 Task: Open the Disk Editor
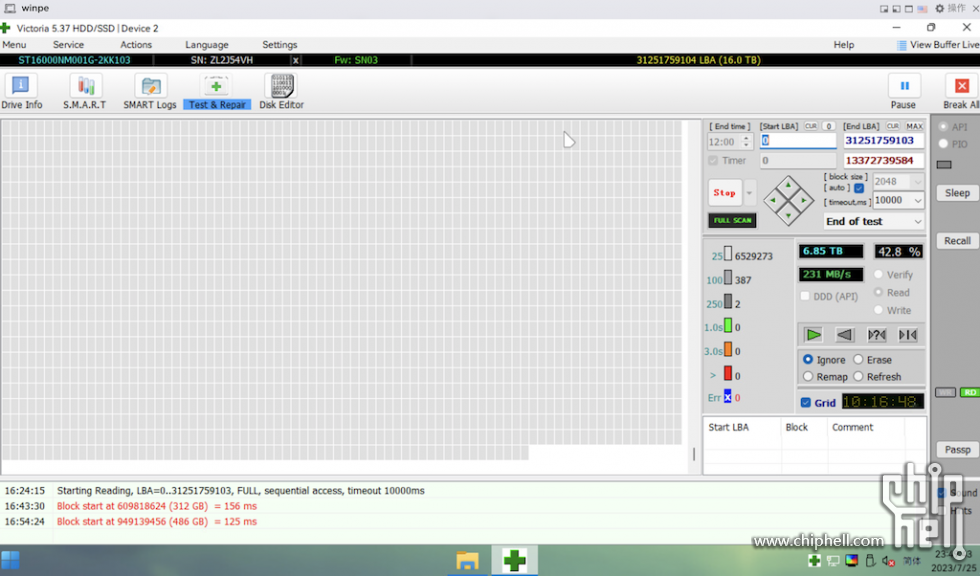[x=281, y=92]
